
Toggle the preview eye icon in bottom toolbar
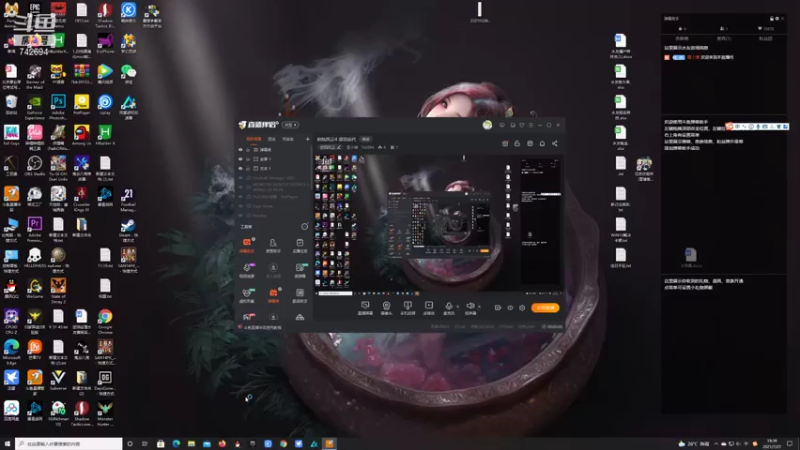(510, 308)
